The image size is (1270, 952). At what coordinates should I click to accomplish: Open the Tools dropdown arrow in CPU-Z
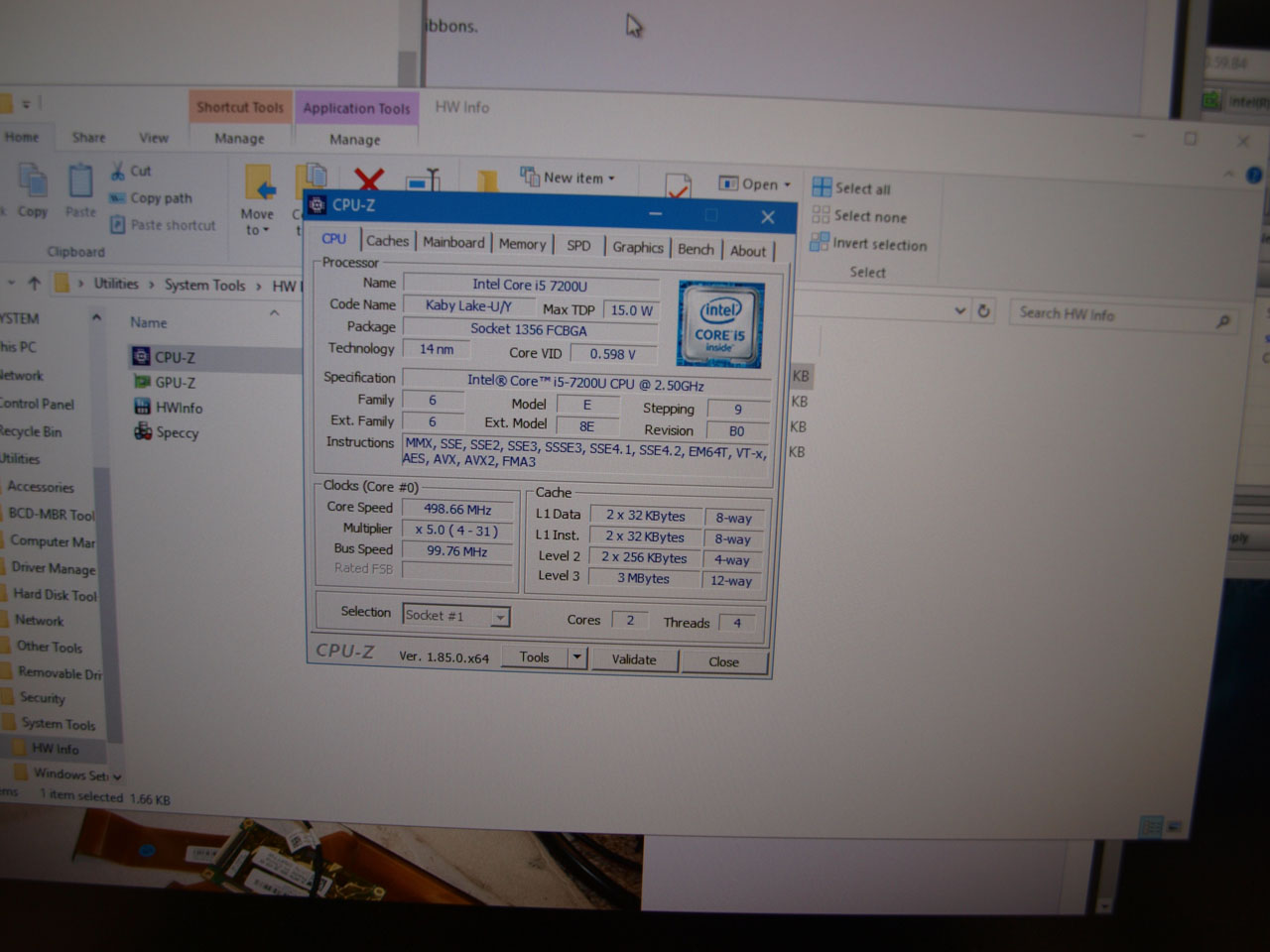pyautogui.click(x=577, y=657)
